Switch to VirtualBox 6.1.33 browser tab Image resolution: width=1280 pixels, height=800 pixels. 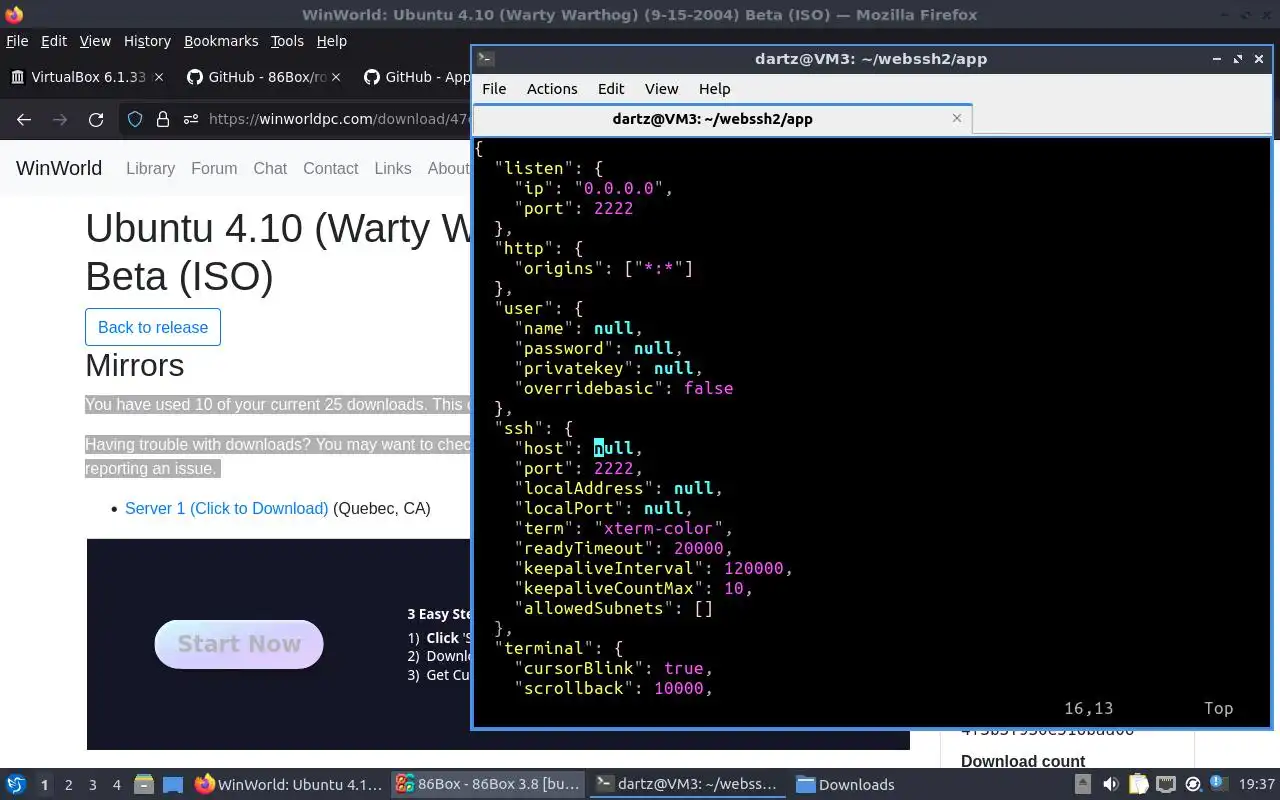tap(88, 77)
